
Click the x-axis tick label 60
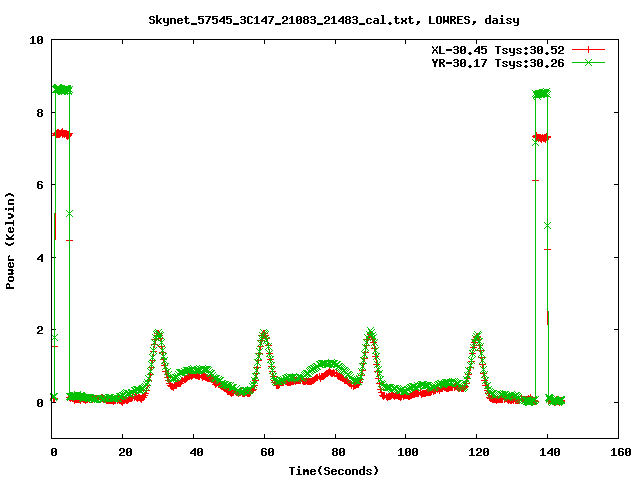click(267, 452)
